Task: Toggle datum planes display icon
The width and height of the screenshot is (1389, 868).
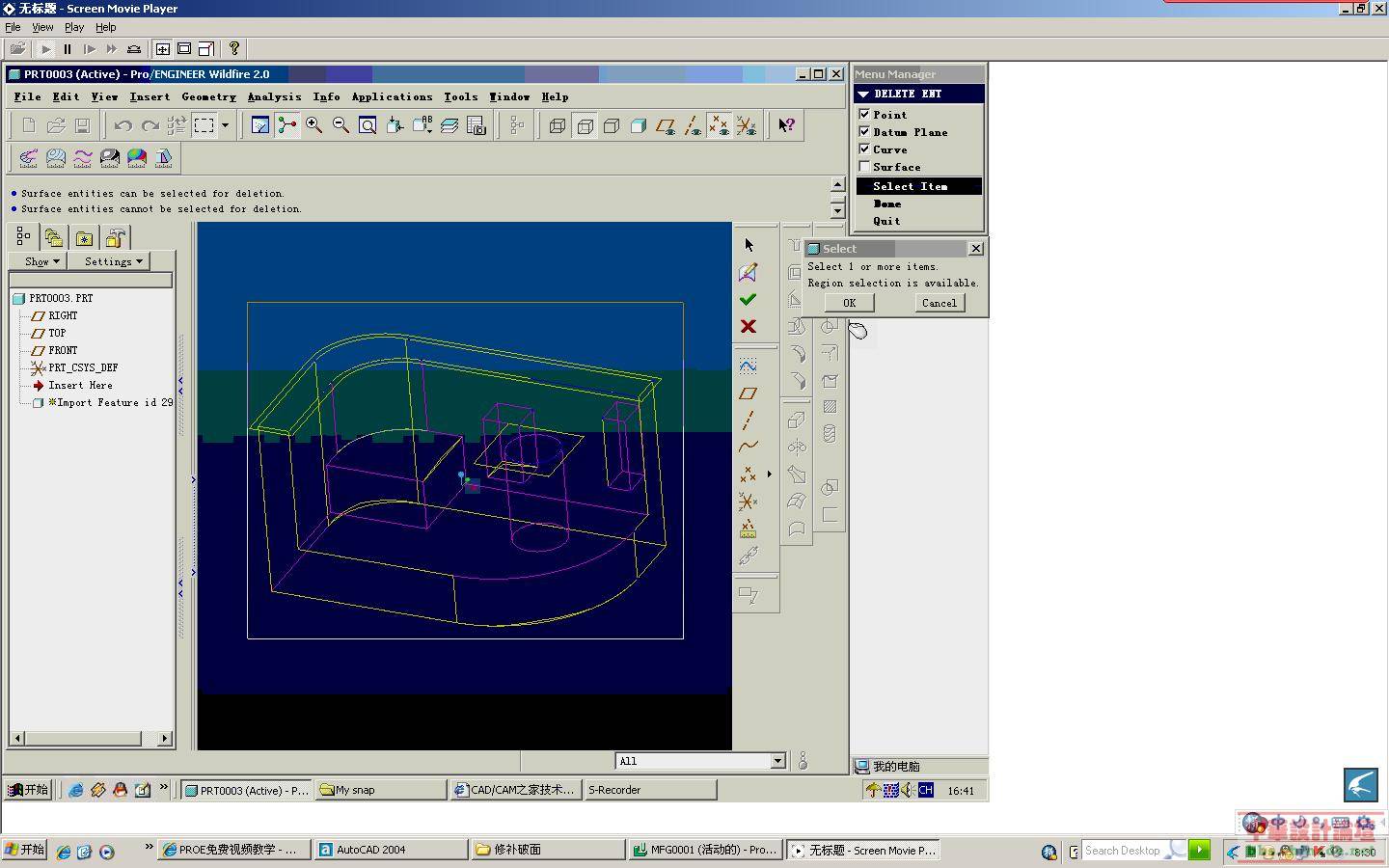Action: click(666, 125)
